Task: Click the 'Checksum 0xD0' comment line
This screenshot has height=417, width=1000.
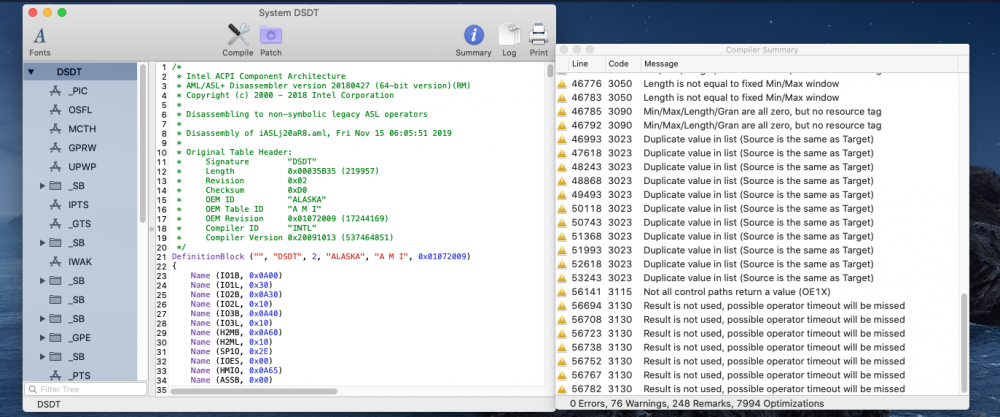Action: coord(243,190)
